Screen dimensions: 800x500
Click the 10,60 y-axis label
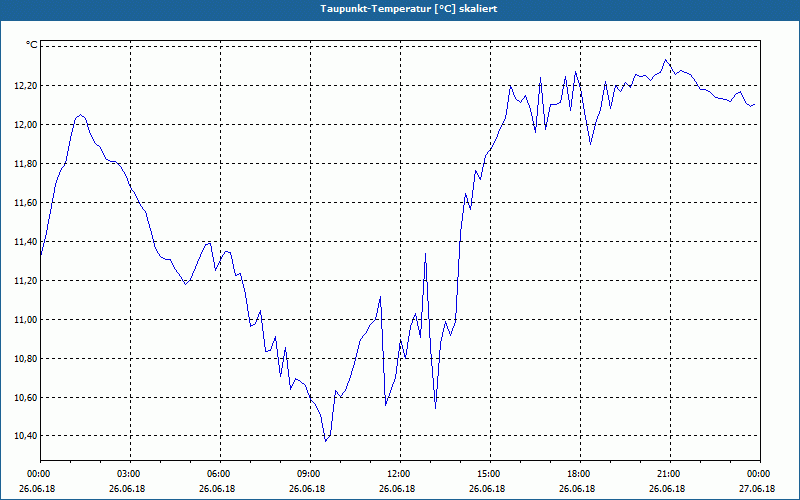(26, 397)
